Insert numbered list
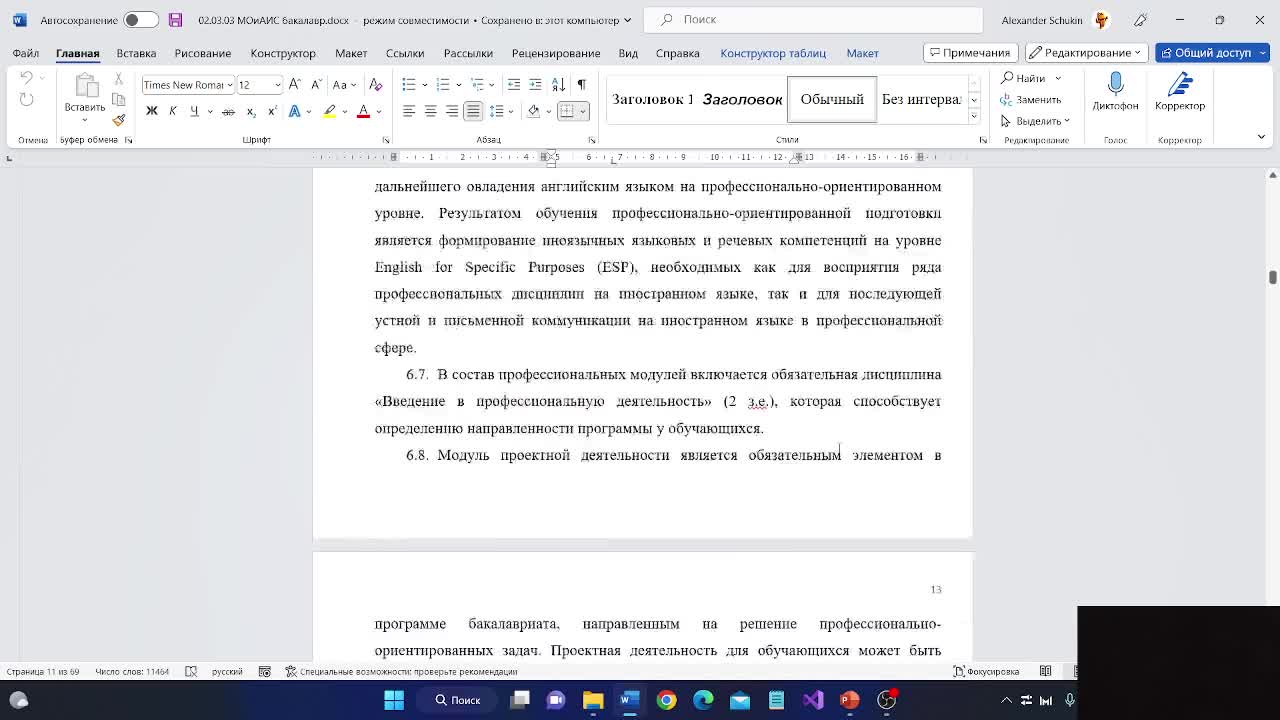The image size is (1280, 720). [443, 85]
